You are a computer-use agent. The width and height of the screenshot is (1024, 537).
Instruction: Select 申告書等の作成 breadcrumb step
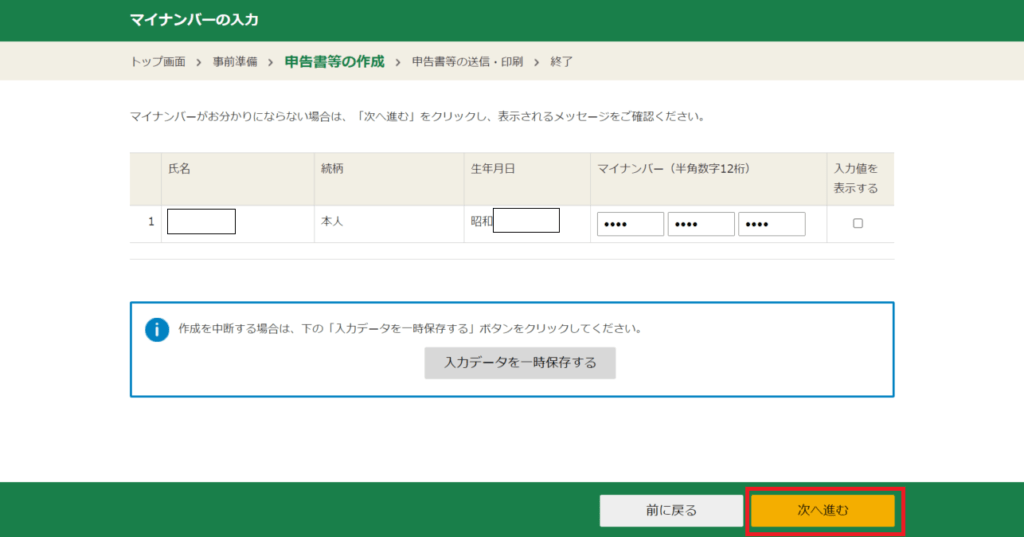[x=334, y=61]
